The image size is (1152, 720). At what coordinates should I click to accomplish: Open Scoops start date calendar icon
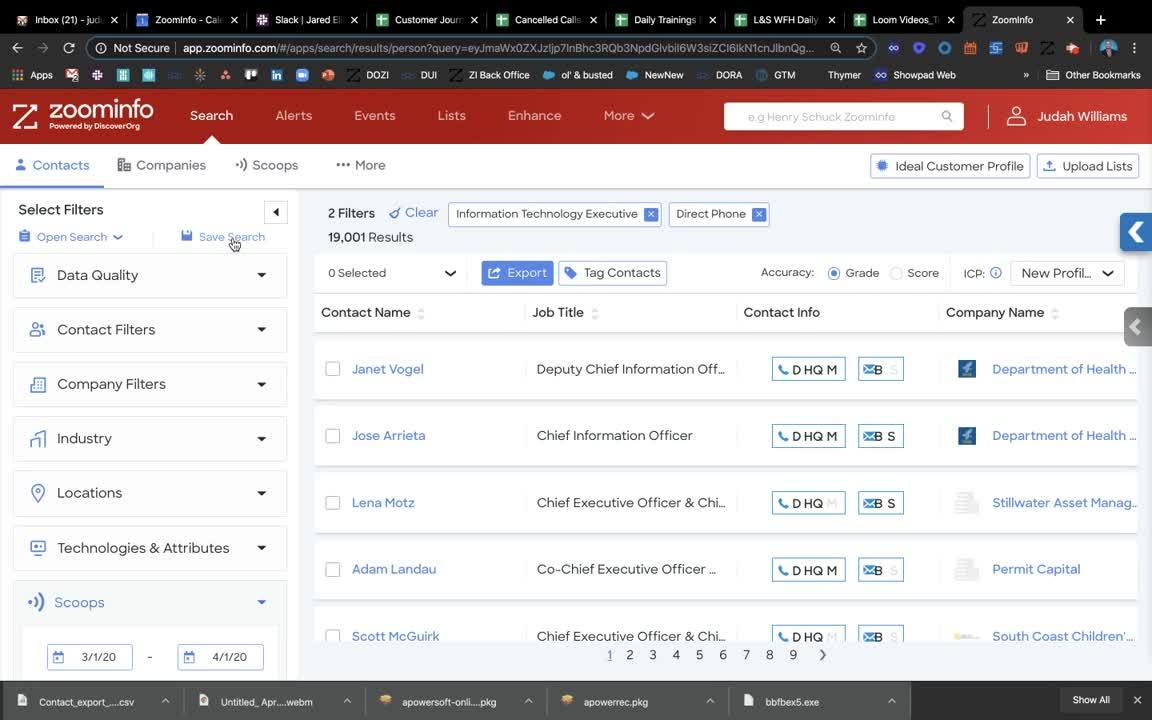59,657
